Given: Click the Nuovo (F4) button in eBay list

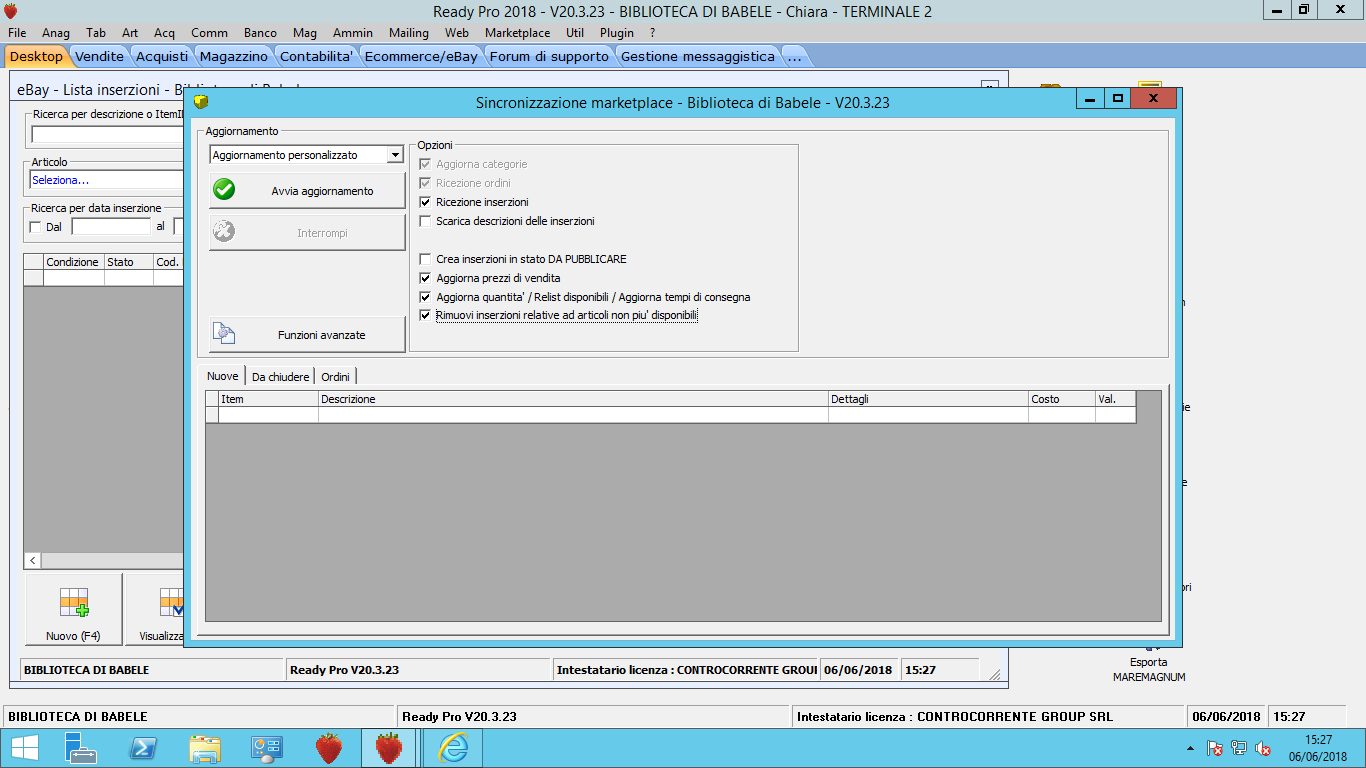Looking at the screenshot, I should pyautogui.click(x=74, y=609).
